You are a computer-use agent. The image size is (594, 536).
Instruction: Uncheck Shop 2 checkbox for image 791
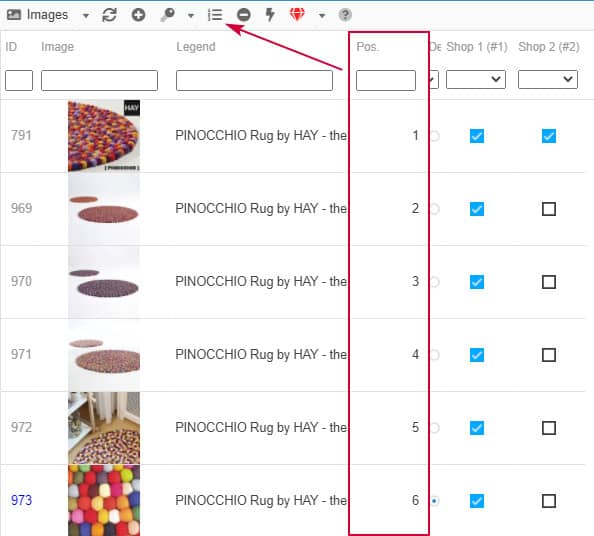549,136
